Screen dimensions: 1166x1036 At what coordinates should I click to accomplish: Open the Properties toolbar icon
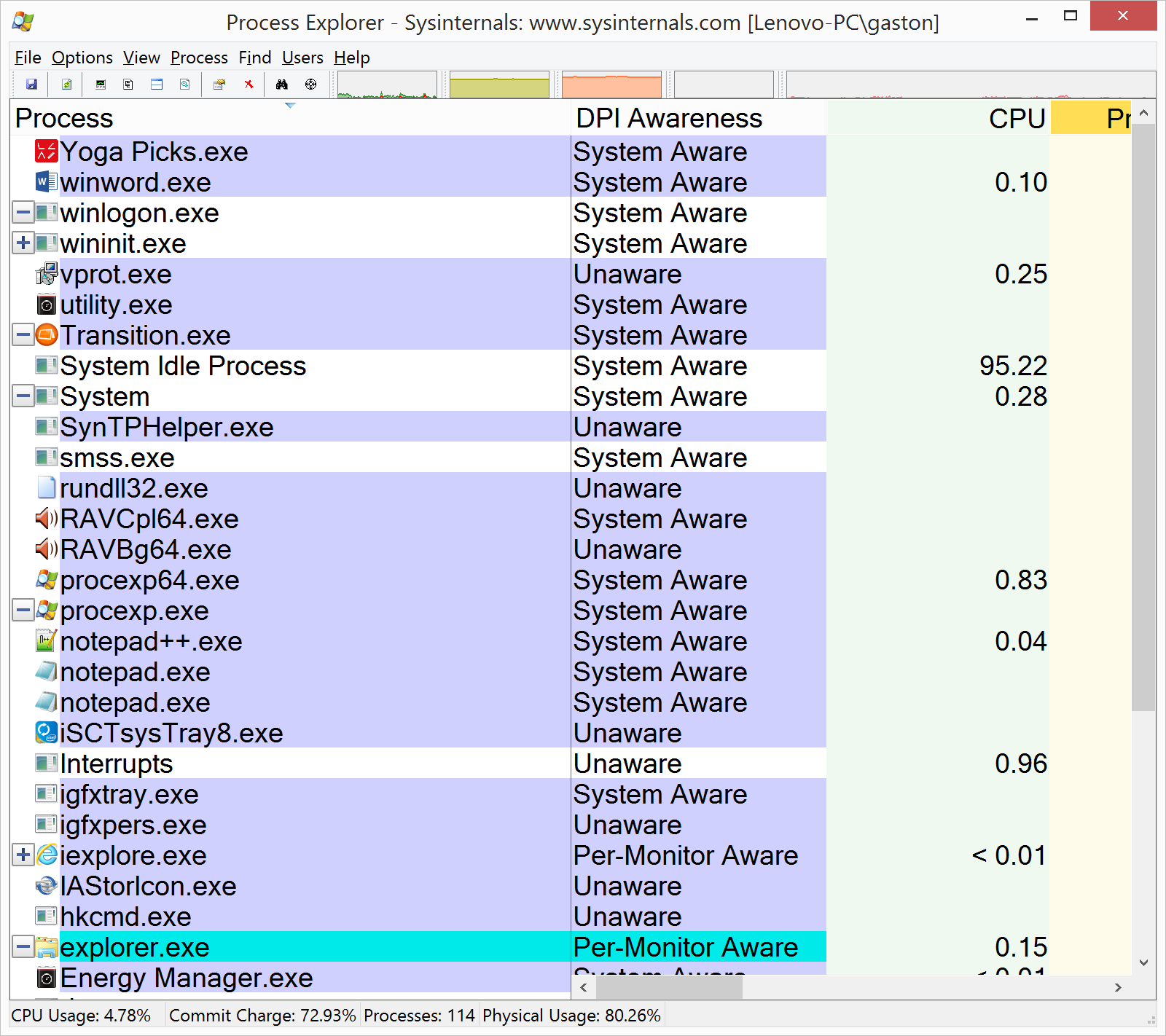click(219, 85)
